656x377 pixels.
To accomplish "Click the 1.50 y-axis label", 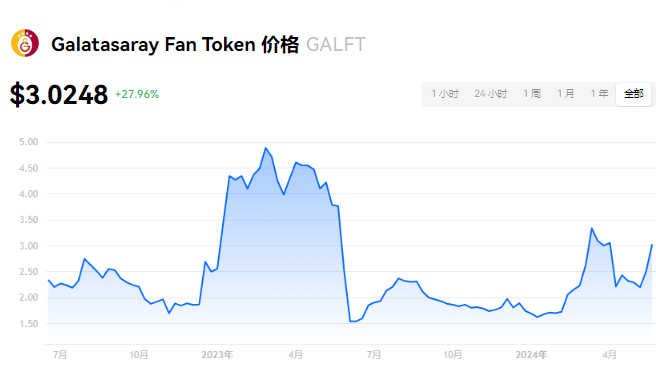I will [28, 323].
